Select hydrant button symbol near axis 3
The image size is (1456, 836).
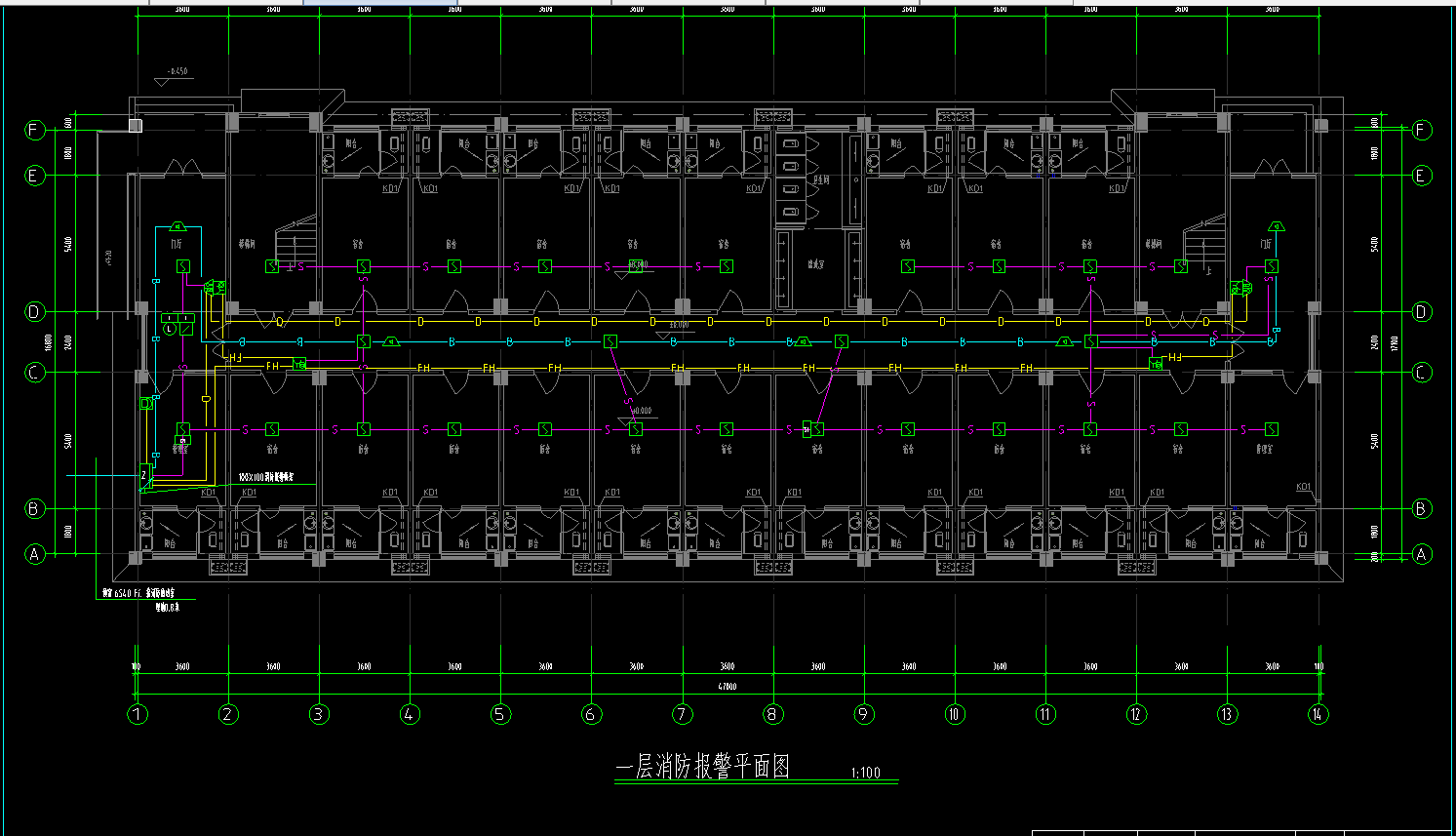pos(300,364)
